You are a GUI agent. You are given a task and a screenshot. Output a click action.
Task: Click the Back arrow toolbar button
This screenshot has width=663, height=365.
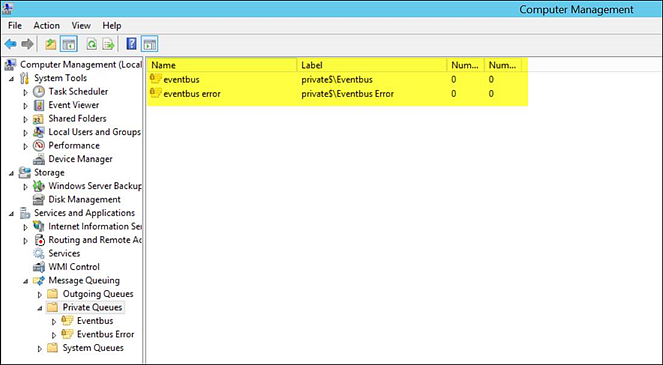[x=11, y=44]
